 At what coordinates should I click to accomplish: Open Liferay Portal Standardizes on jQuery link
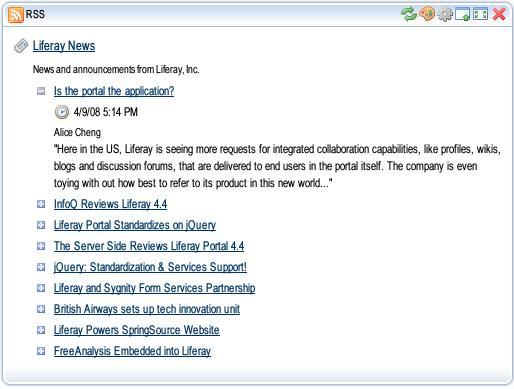pyautogui.click(x=135, y=225)
